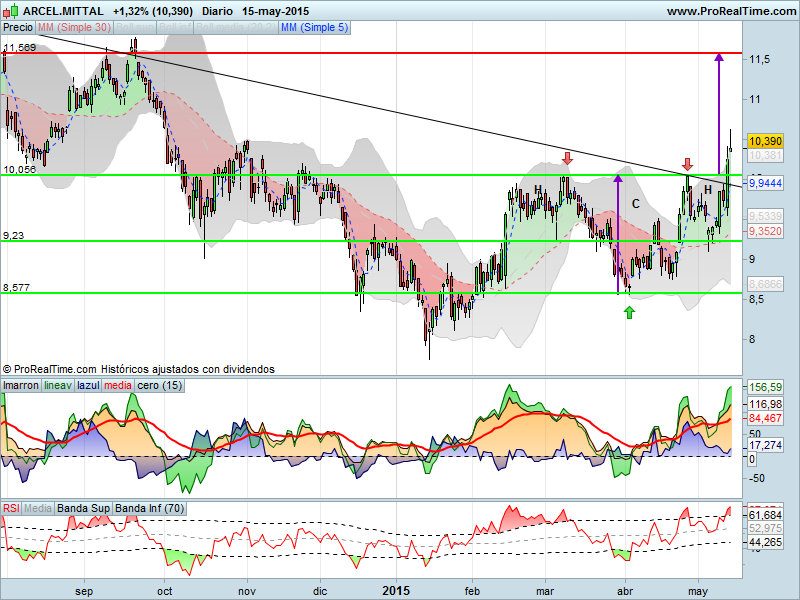This screenshot has width=800, height=600.
Task: Click the ProRealTime.com Históricos ajustados copyright text
Action: tap(139, 369)
